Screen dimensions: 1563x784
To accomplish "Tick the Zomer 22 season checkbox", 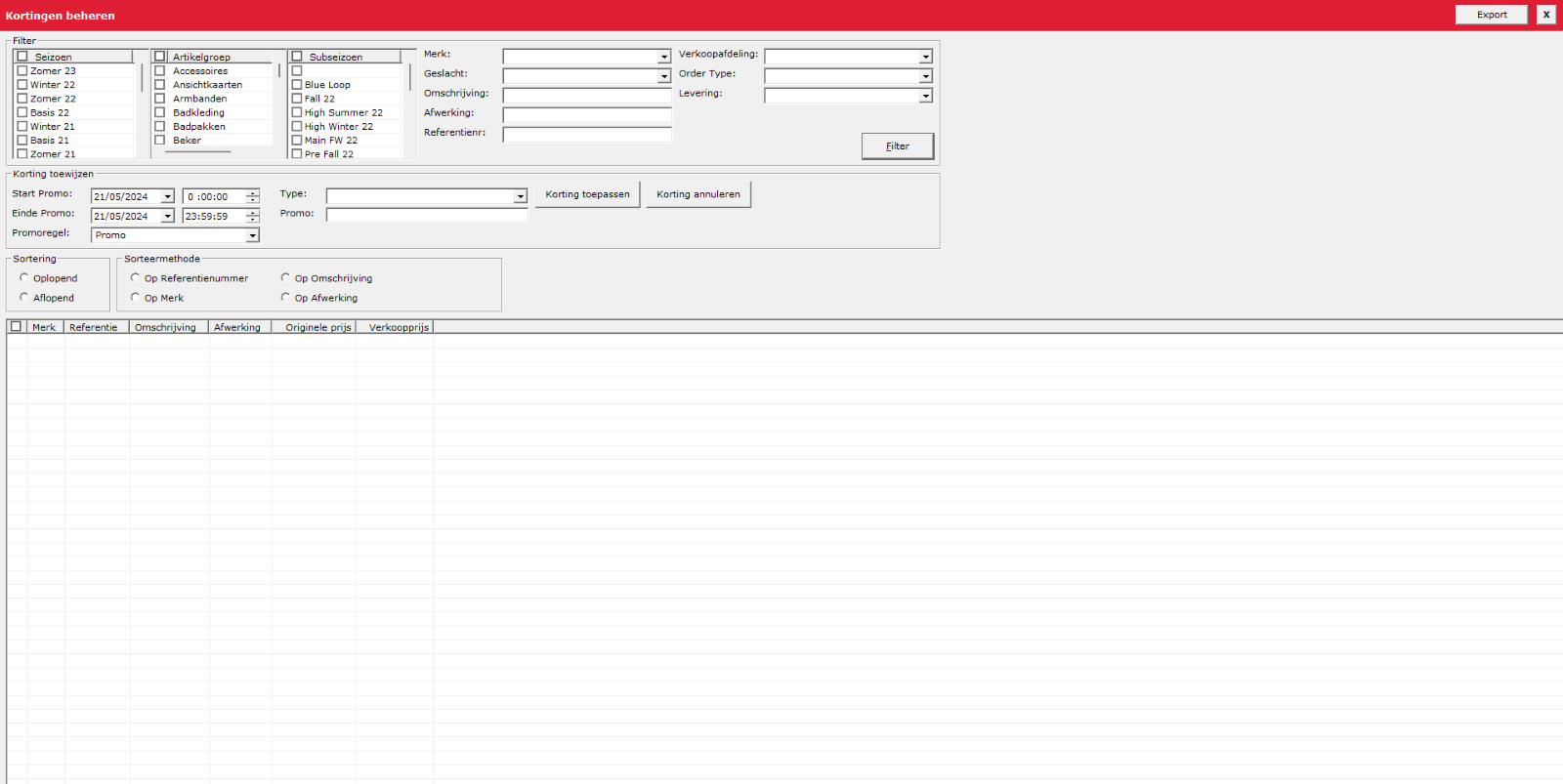I will tap(22, 99).
